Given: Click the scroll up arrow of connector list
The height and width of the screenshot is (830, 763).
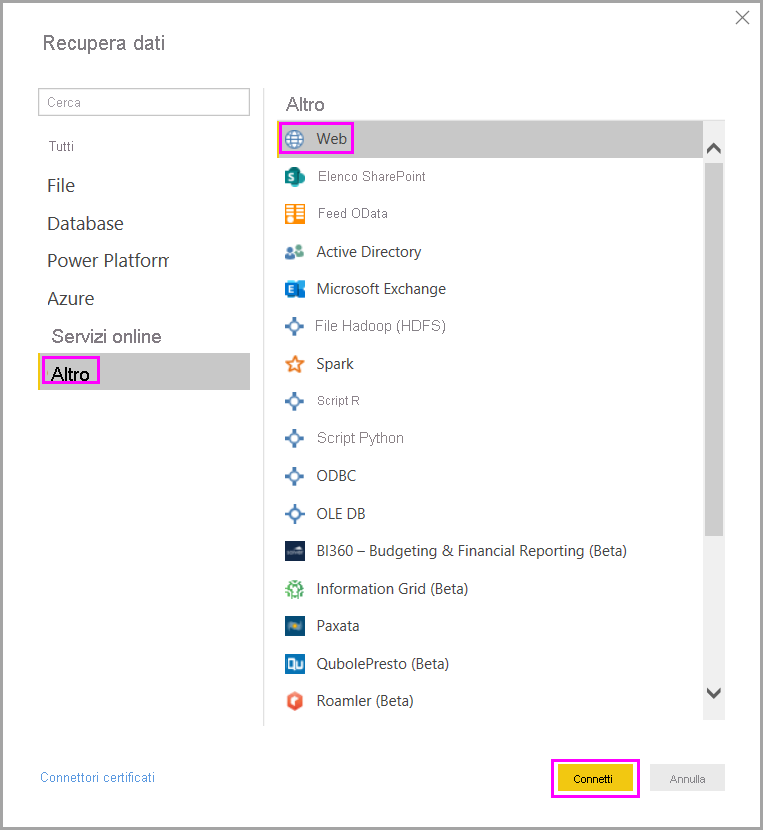Looking at the screenshot, I should [714, 148].
